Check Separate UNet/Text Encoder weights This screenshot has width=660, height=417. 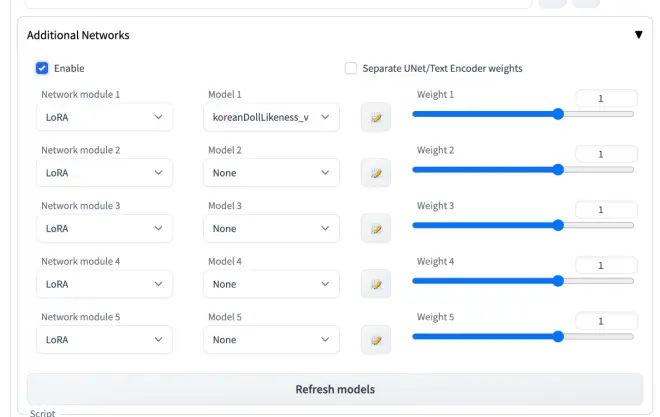click(x=351, y=68)
